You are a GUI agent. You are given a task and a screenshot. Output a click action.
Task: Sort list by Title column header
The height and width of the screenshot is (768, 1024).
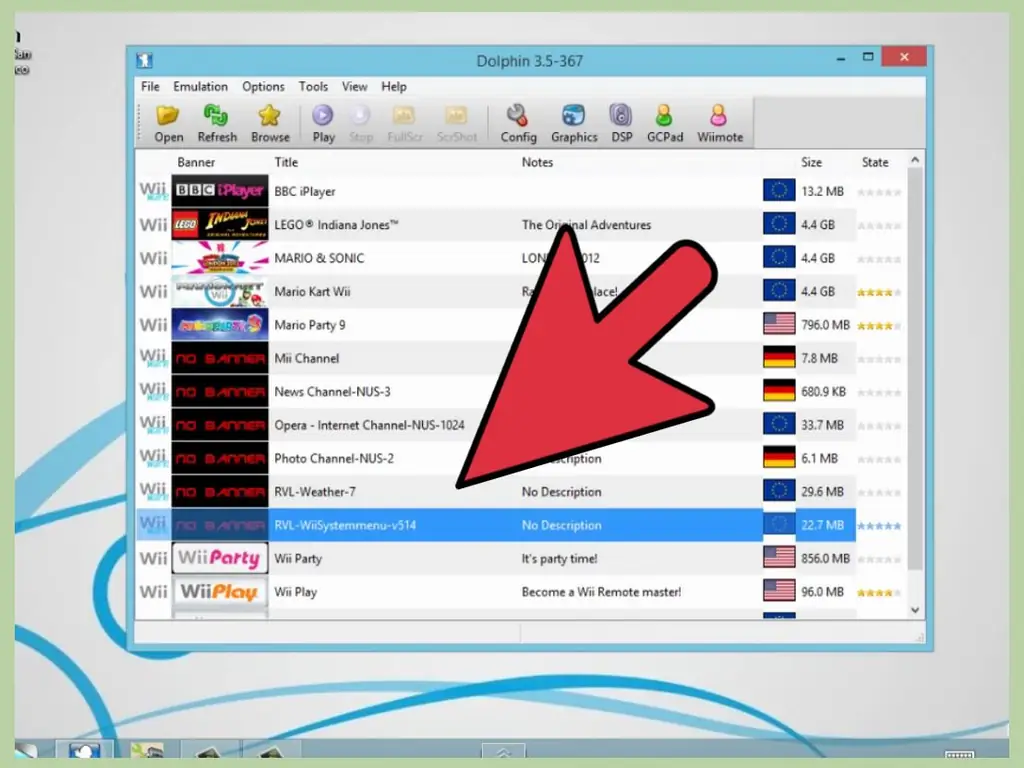[286, 162]
